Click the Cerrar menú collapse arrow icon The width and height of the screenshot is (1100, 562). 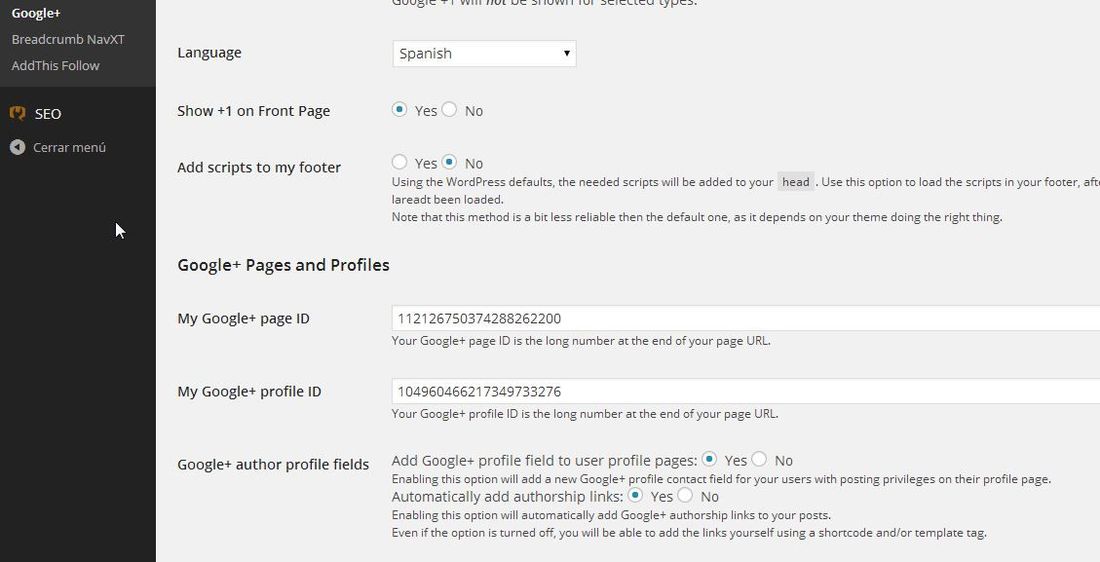tap(18, 147)
